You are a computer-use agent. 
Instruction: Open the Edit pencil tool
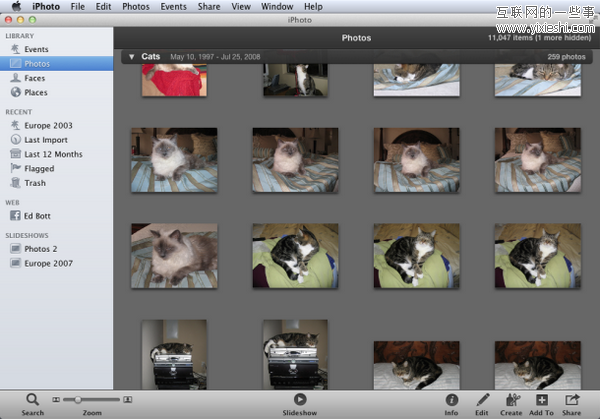pos(482,399)
